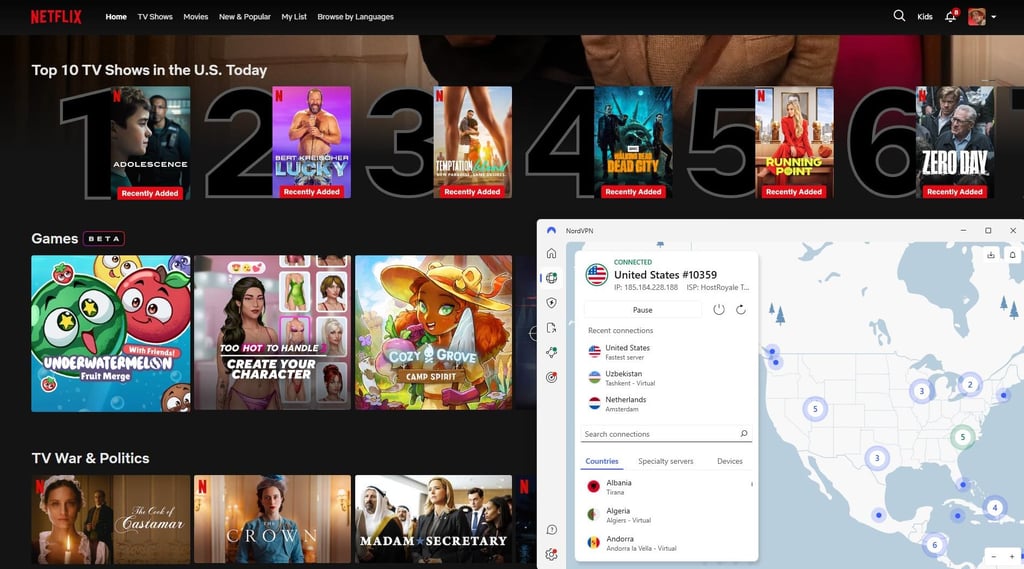Open the Adolescence poster

point(150,142)
